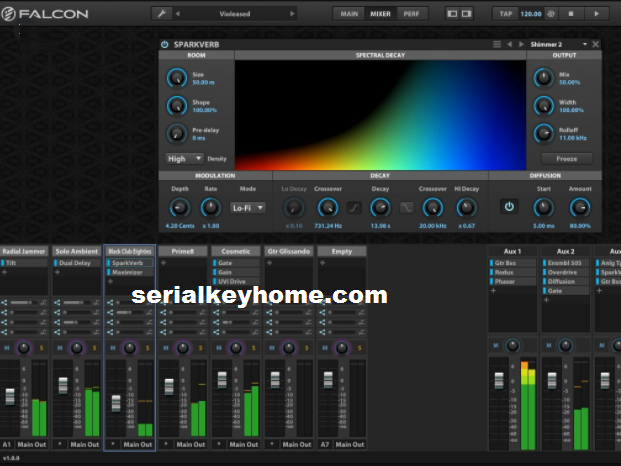Screen dimensions: 621x466
Task: Open the A1 input selector
Action: [7, 445]
